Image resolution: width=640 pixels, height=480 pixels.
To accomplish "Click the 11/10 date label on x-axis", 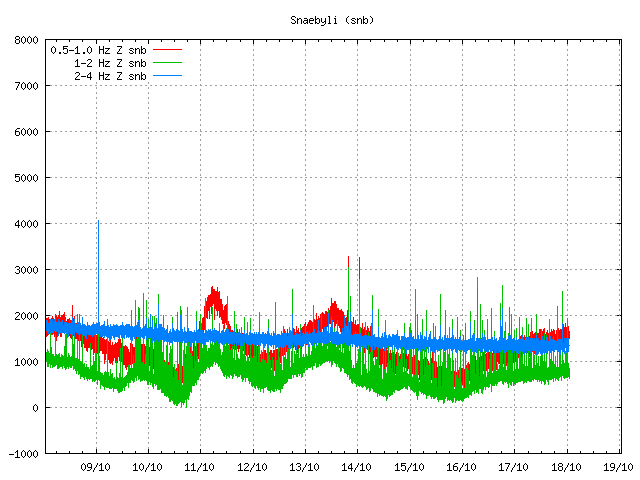I will (x=201, y=466).
